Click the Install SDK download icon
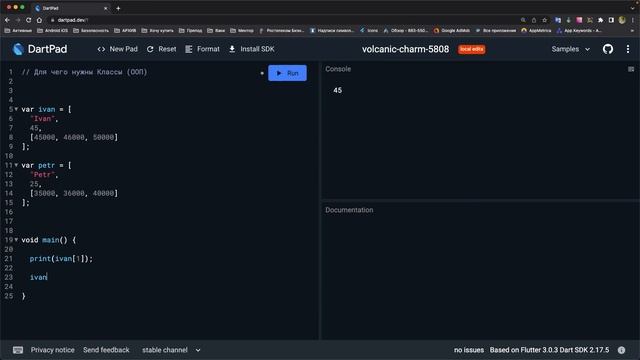This screenshot has width=640, height=360. (232, 49)
